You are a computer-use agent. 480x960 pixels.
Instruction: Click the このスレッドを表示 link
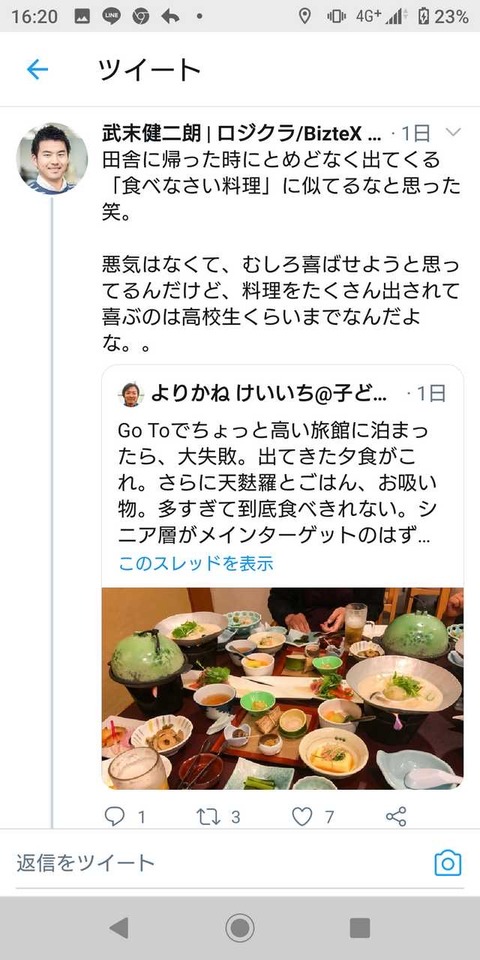(196, 563)
